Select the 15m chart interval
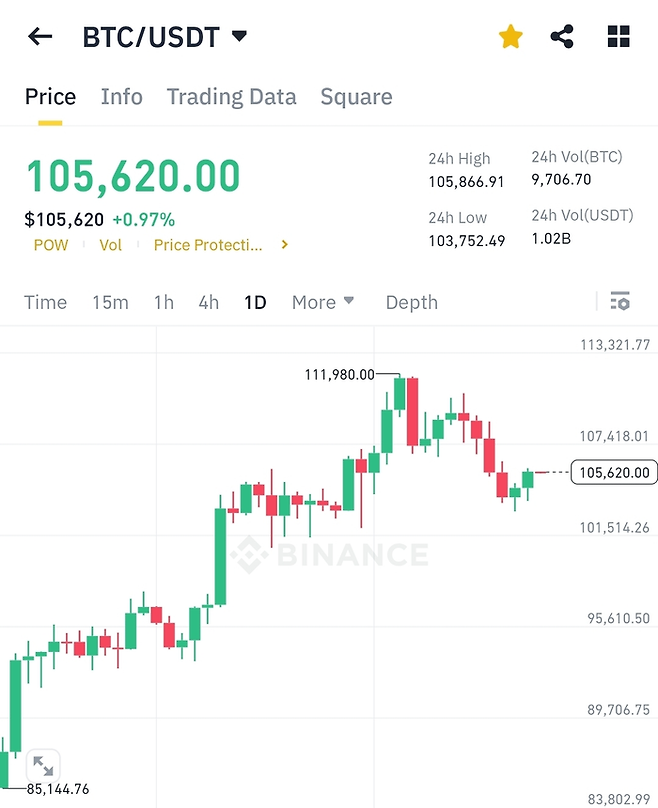The height and width of the screenshot is (808, 658). pos(110,302)
